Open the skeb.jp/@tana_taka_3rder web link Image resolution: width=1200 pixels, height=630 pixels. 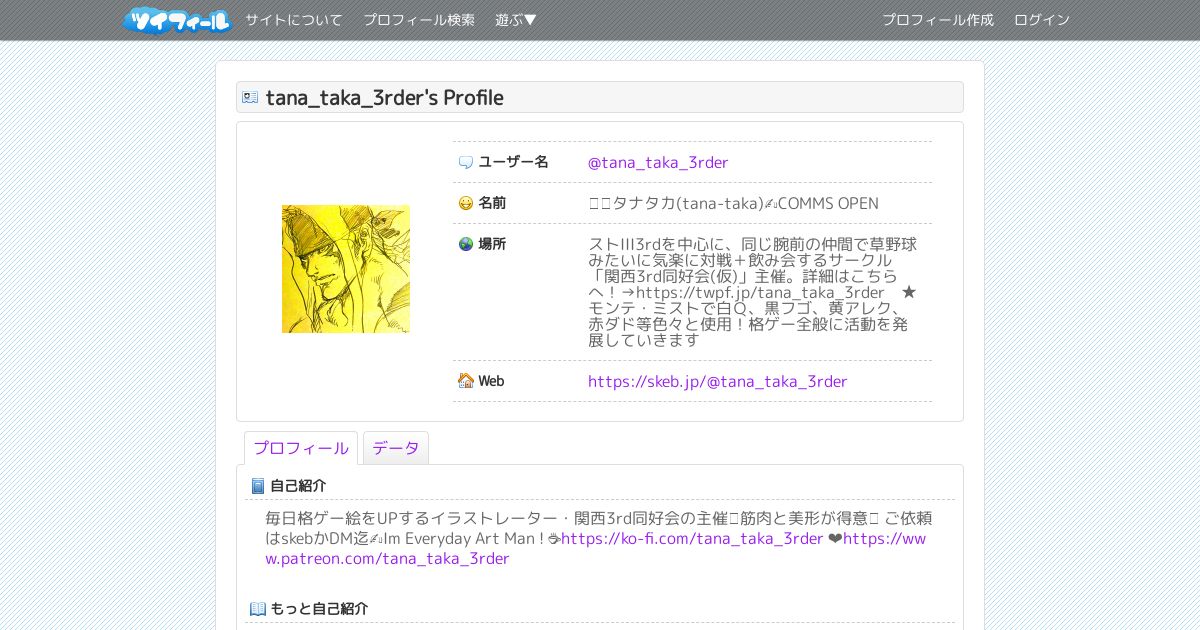(718, 381)
